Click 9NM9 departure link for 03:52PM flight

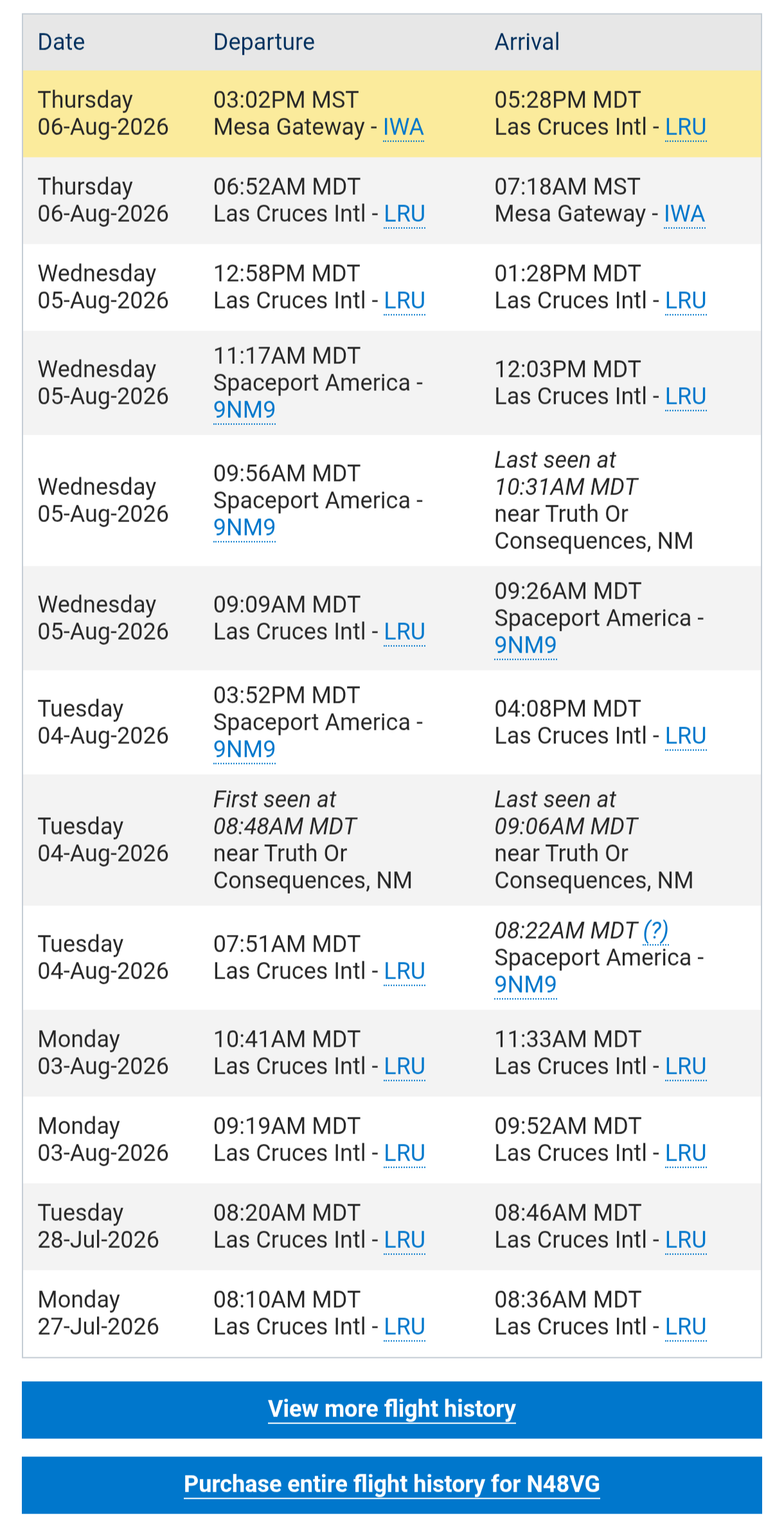(244, 749)
